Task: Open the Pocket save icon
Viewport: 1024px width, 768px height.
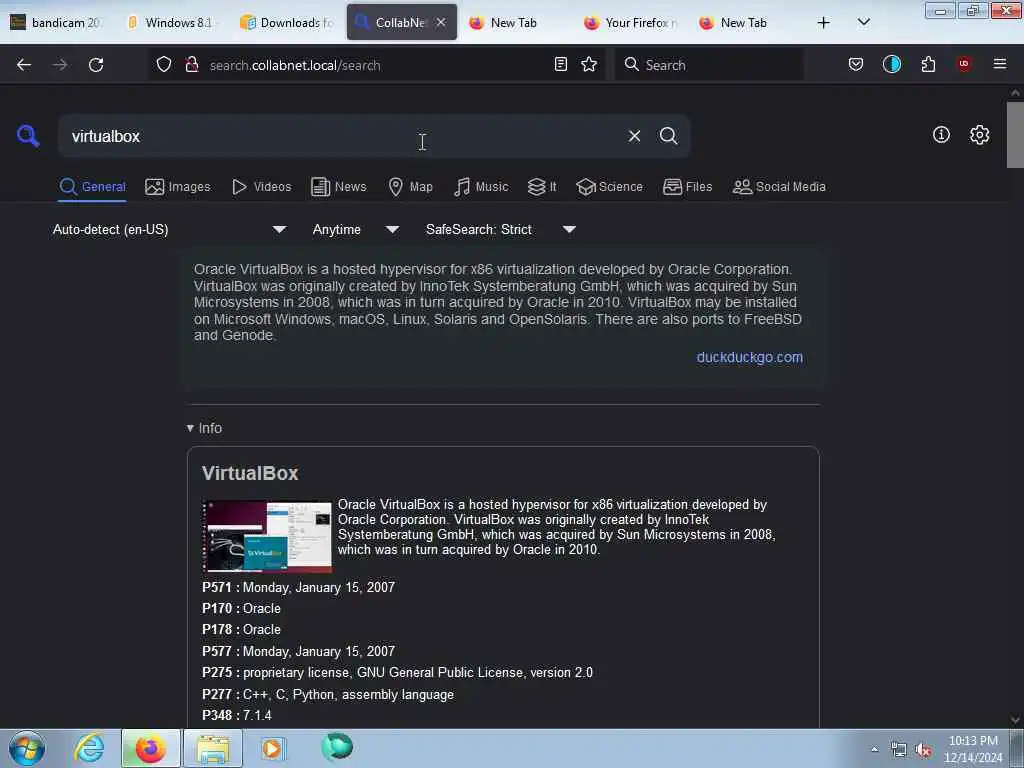Action: pyautogui.click(x=856, y=64)
